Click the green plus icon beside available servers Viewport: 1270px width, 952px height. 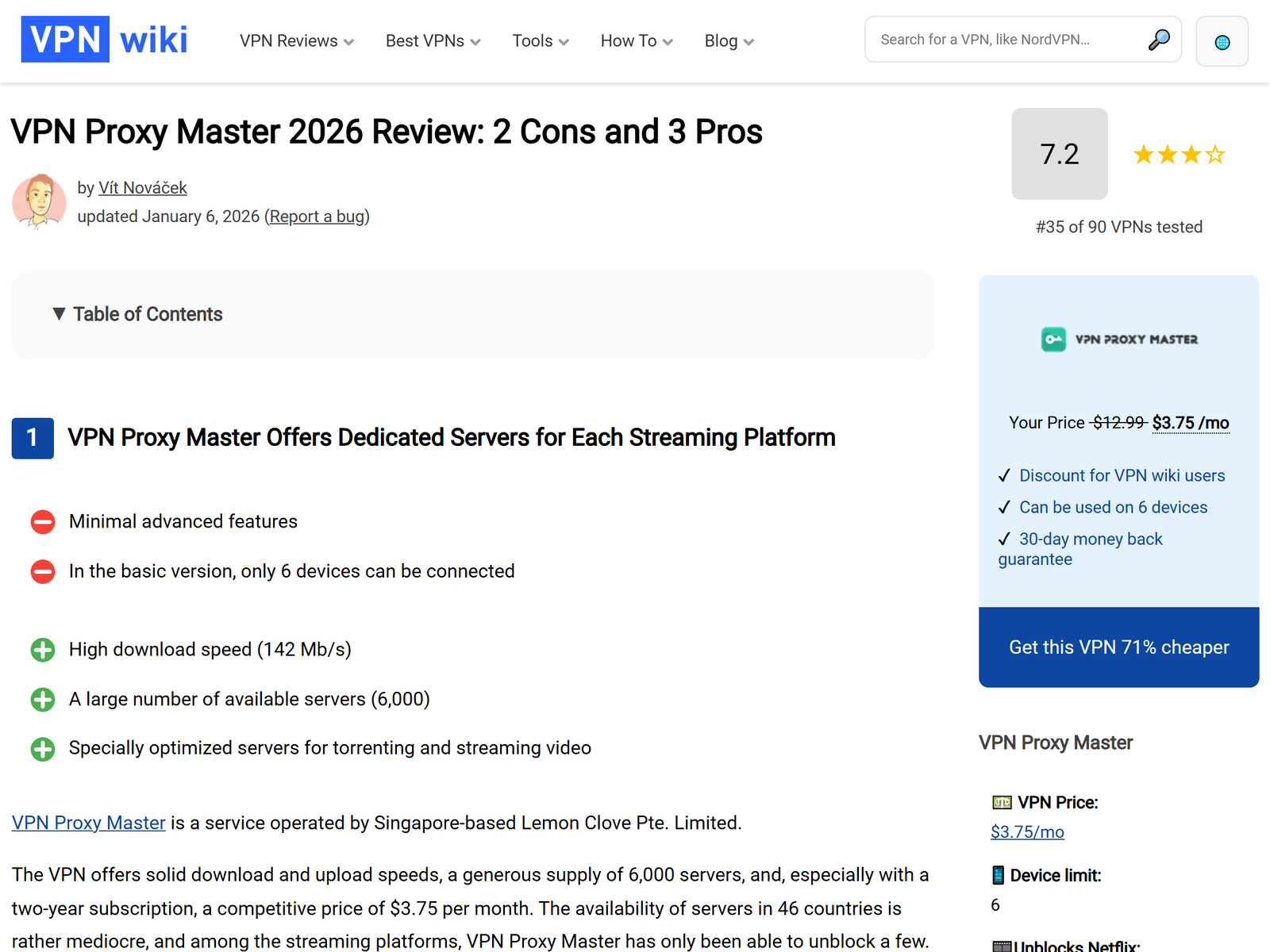(43, 699)
